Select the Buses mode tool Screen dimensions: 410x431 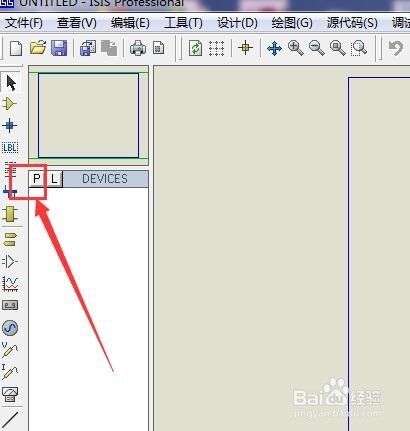click(10, 192)
